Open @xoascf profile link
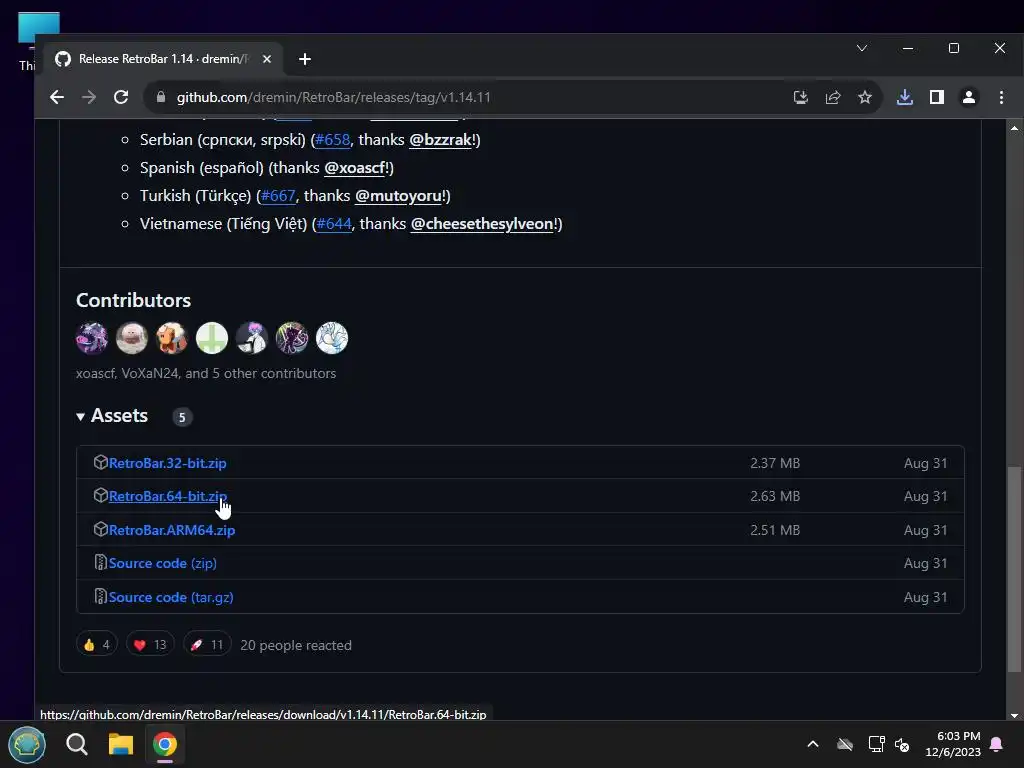Viewport: 1024px width, 768px height. [x=355, y=168]
